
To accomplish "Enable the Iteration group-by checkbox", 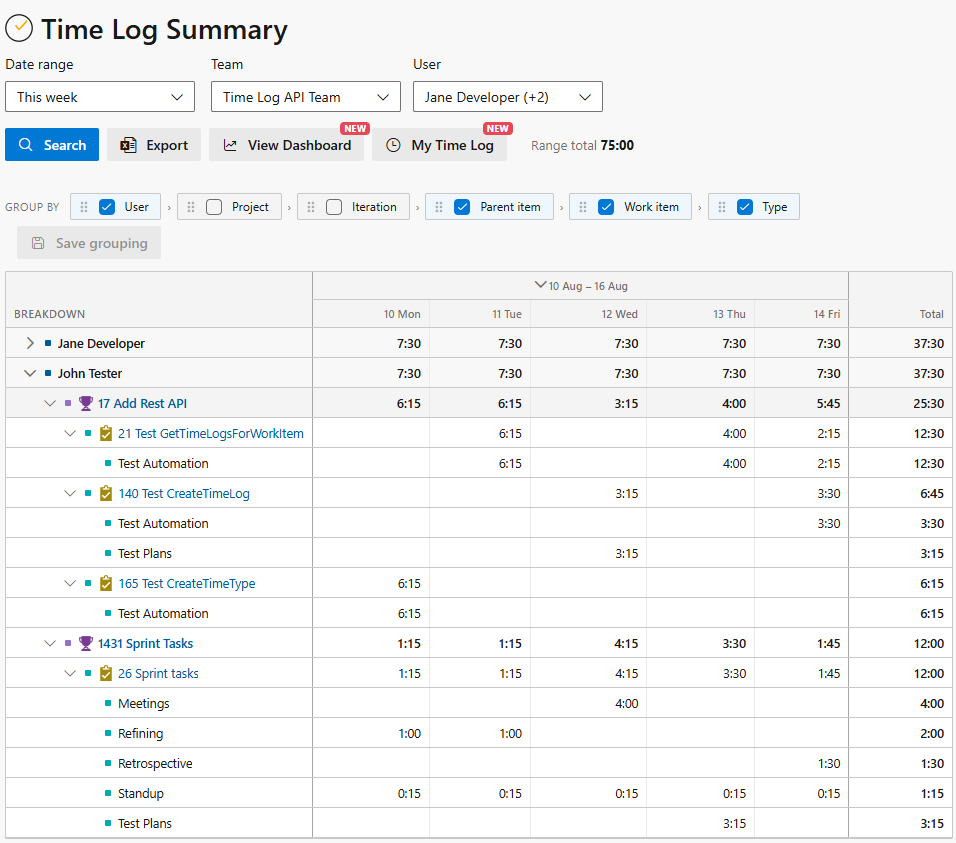I will pyautogui.click(x=334, y=207).
